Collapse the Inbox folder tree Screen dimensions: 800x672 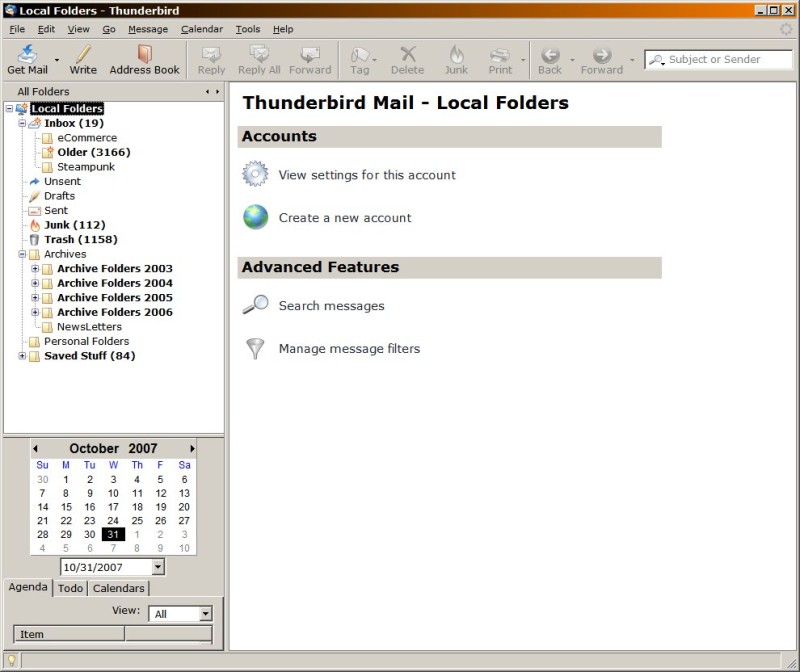(x=22, y=123)
